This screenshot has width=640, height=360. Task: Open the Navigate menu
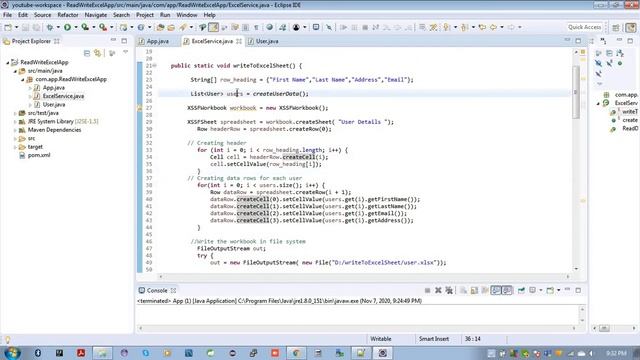pyautogui.click(x=96, y=15)
